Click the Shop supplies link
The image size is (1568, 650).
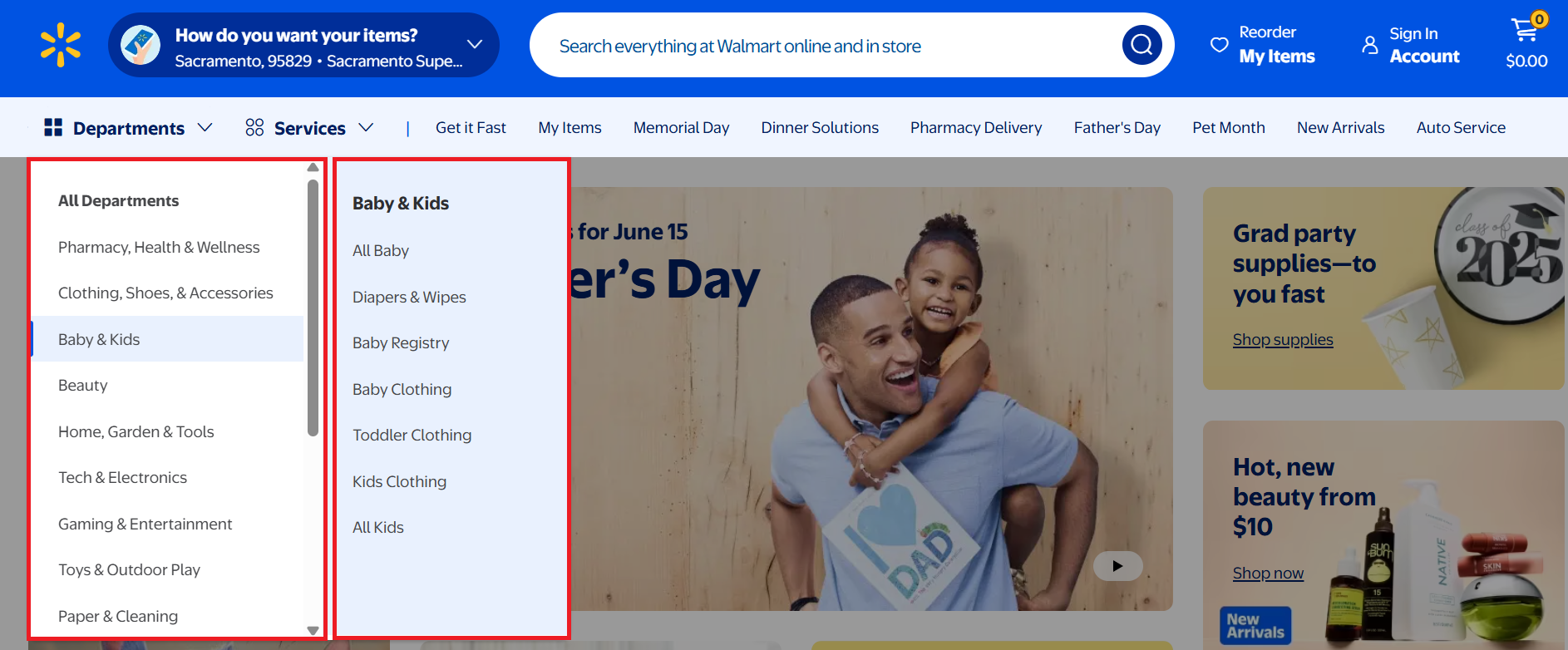[1282, 340]
